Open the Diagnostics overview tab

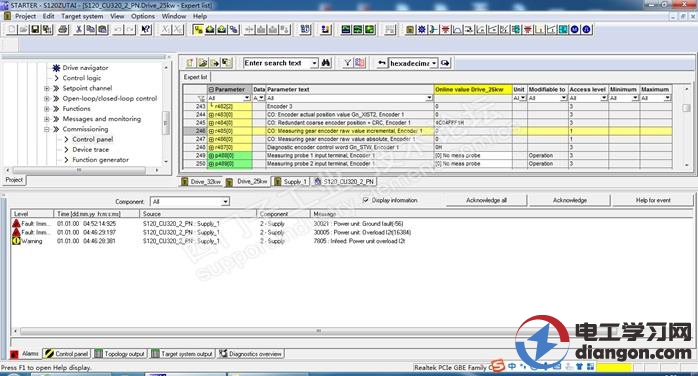[251, 354]
